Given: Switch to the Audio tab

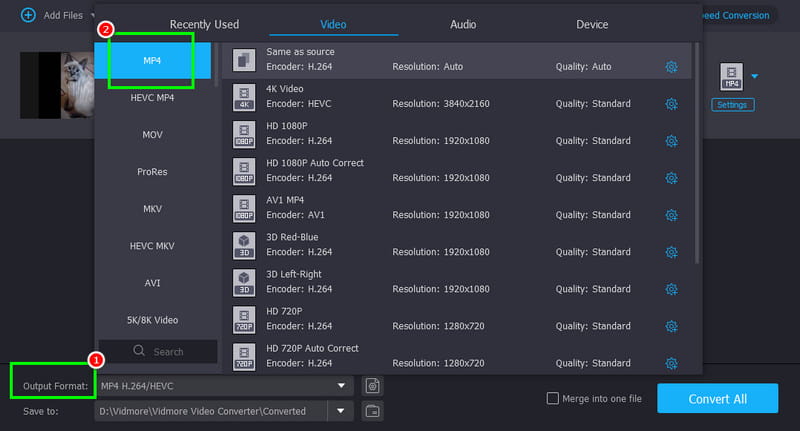Looking at the screenshot, I should (463, 24).
